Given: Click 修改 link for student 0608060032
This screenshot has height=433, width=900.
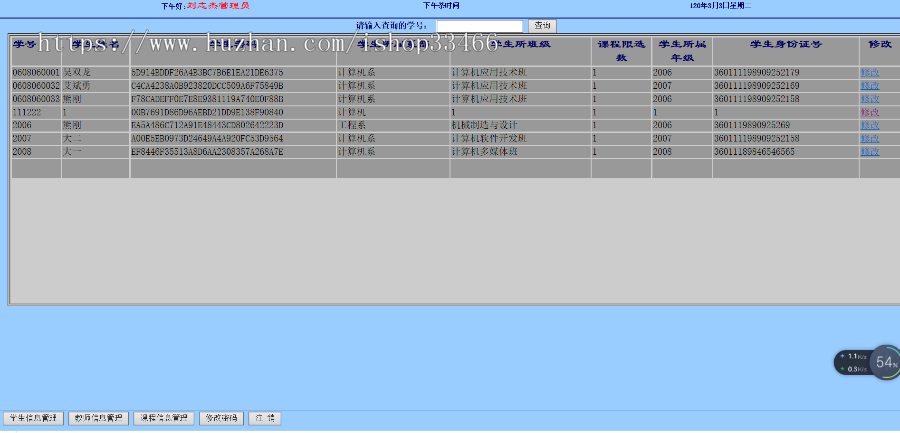Looking at the screenshot, I should [x=870, y=86].
